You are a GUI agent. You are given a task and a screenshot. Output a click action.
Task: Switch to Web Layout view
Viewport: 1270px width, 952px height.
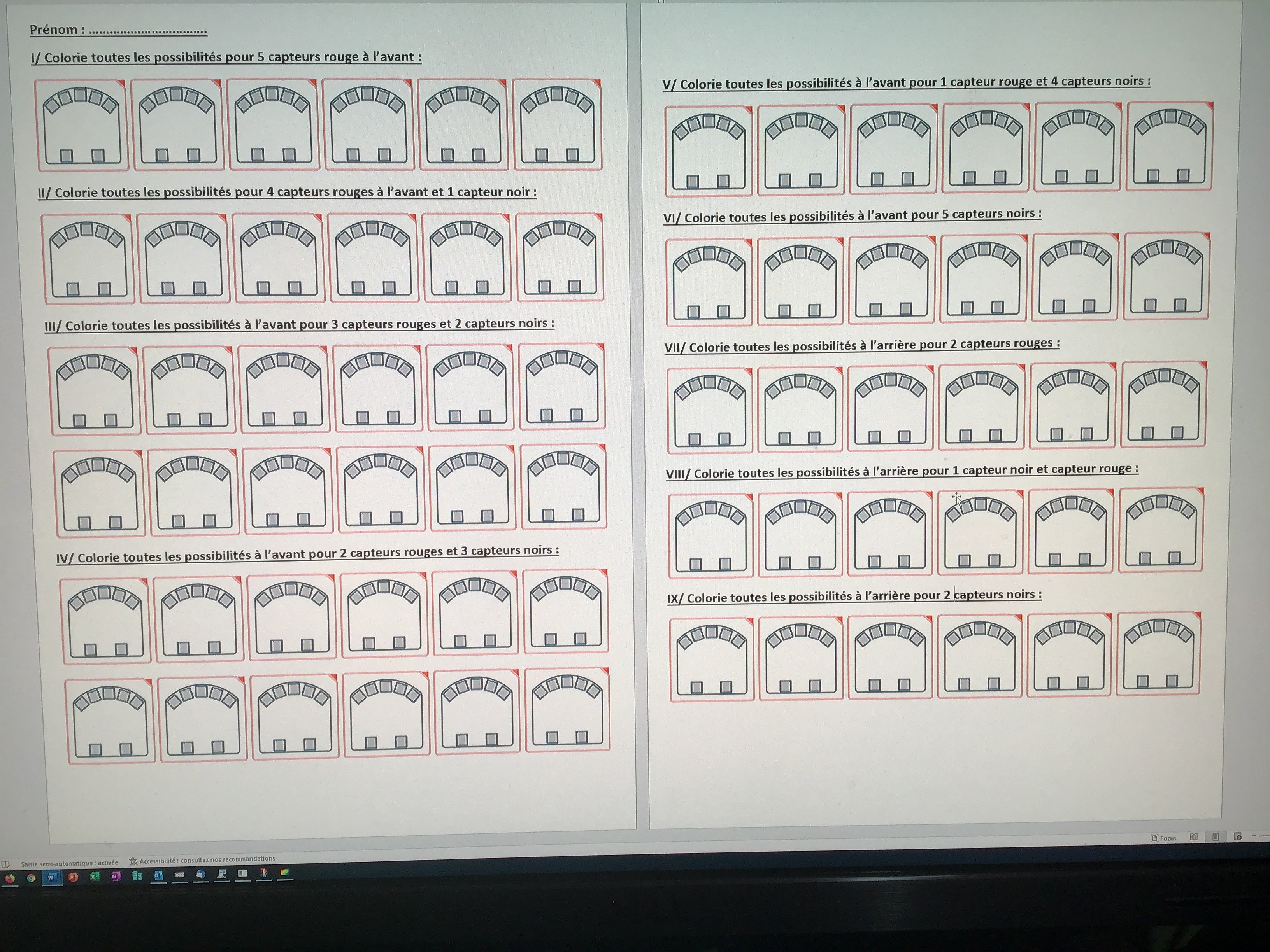point(1237,836)
